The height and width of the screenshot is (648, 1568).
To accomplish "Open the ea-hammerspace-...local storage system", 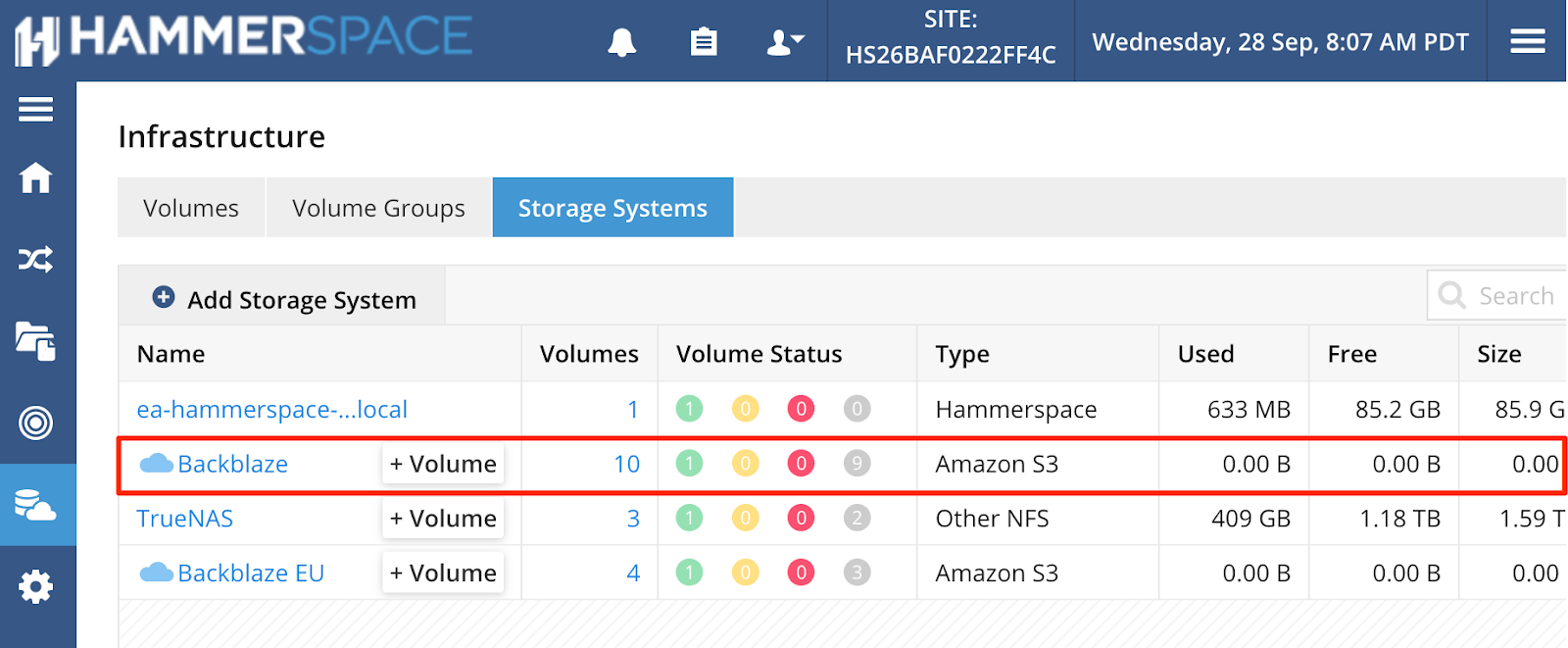I will point(271,410).
